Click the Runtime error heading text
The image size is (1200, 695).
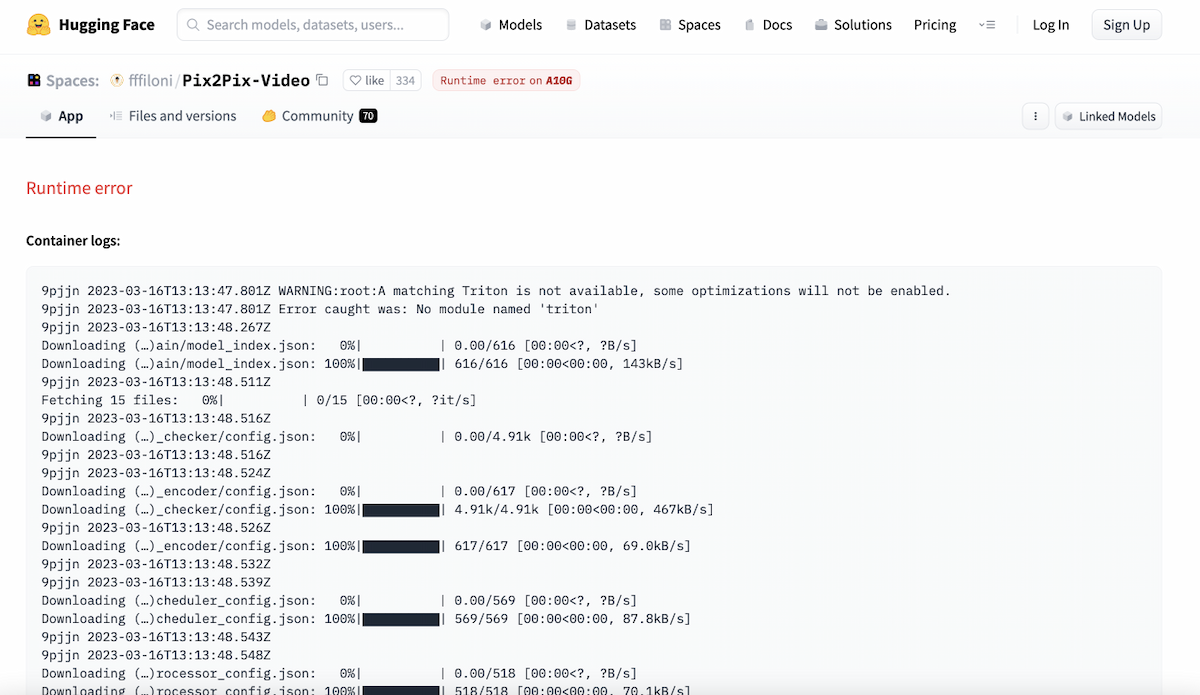(79, 188)
